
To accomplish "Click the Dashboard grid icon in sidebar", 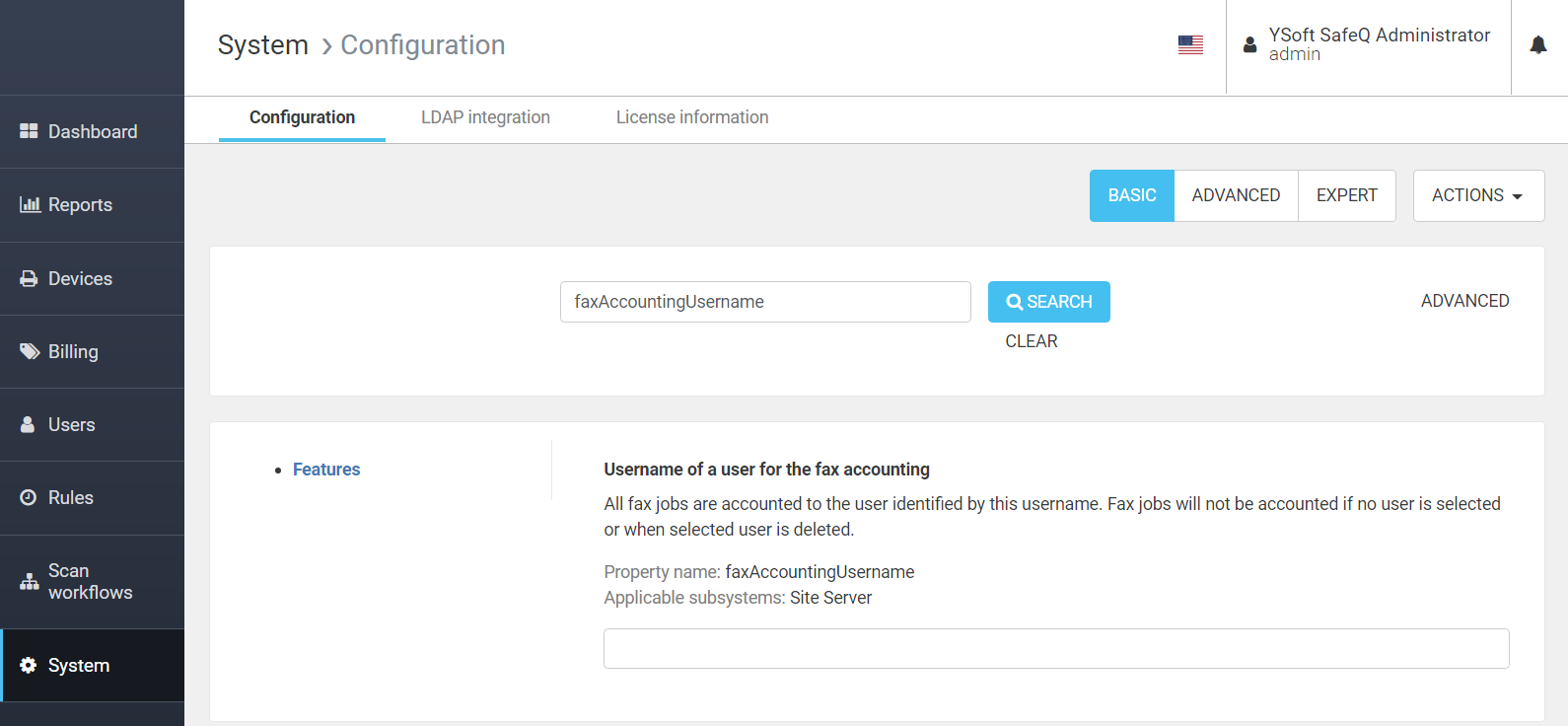I will (29, 131).
